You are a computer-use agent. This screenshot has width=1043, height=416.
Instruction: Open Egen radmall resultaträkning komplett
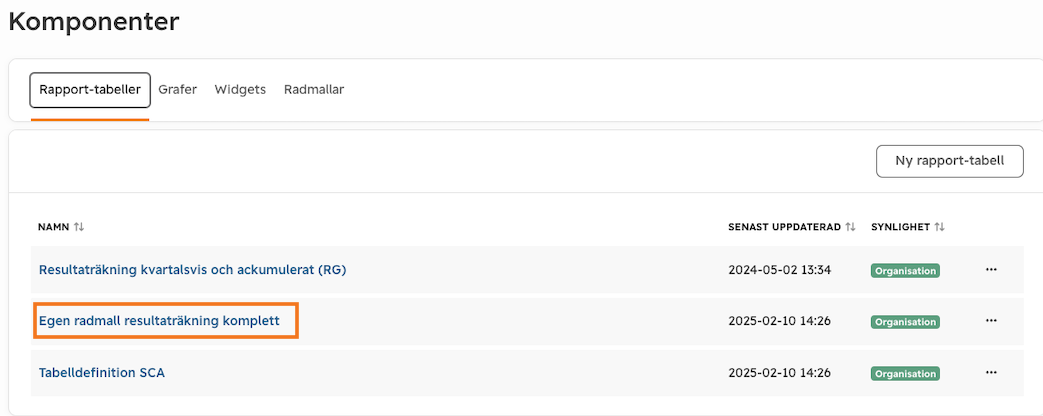pos(160,321)
